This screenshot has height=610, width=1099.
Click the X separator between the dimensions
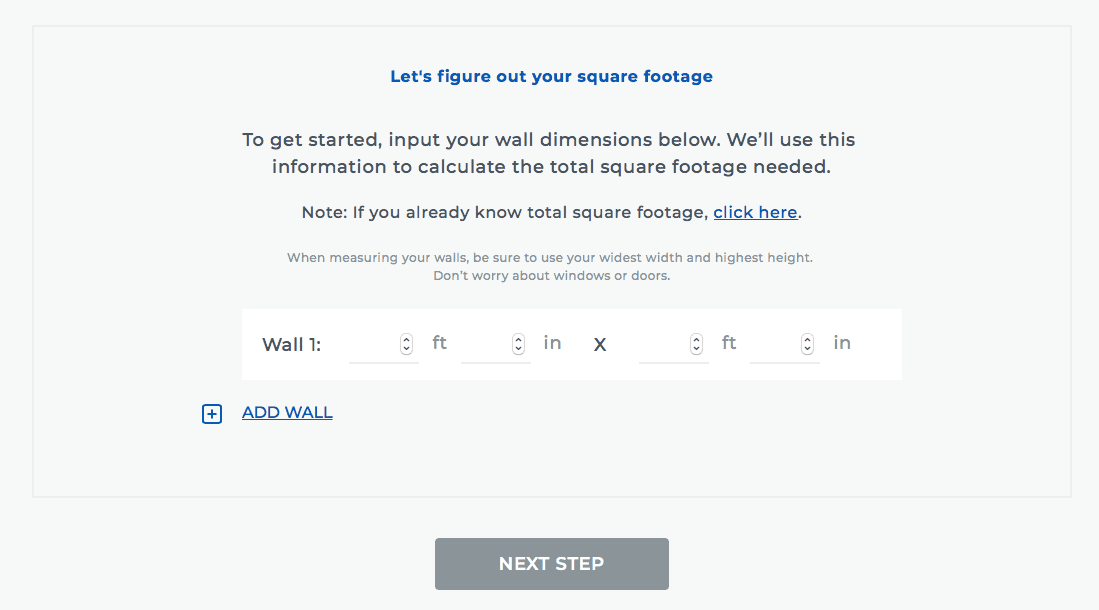(600, 345)
